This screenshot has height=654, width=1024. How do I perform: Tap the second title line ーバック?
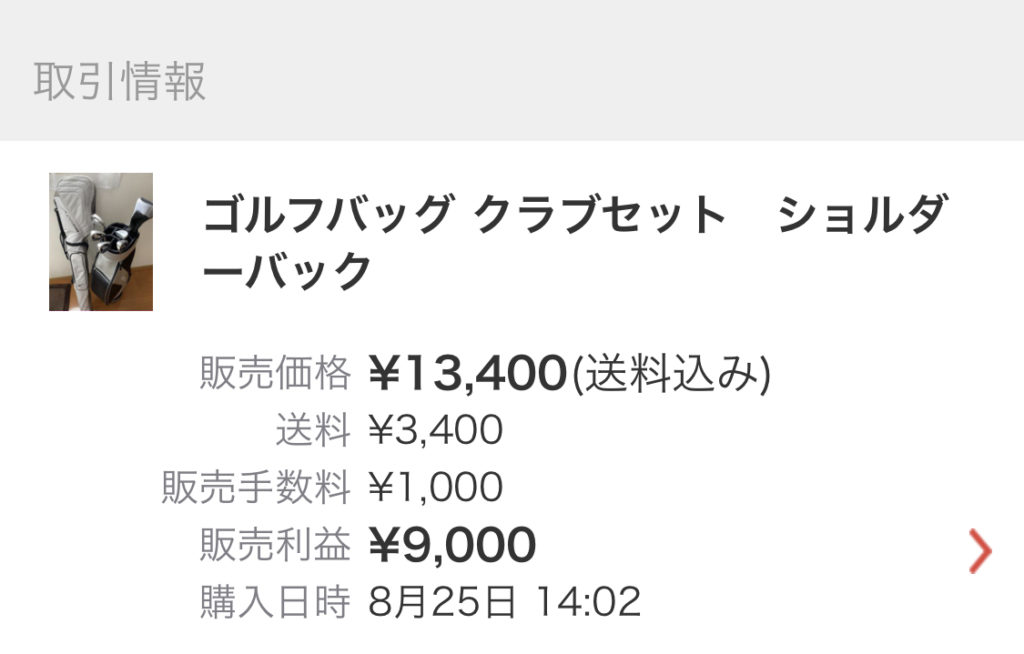pyautogui.click(x=287, y=270)
